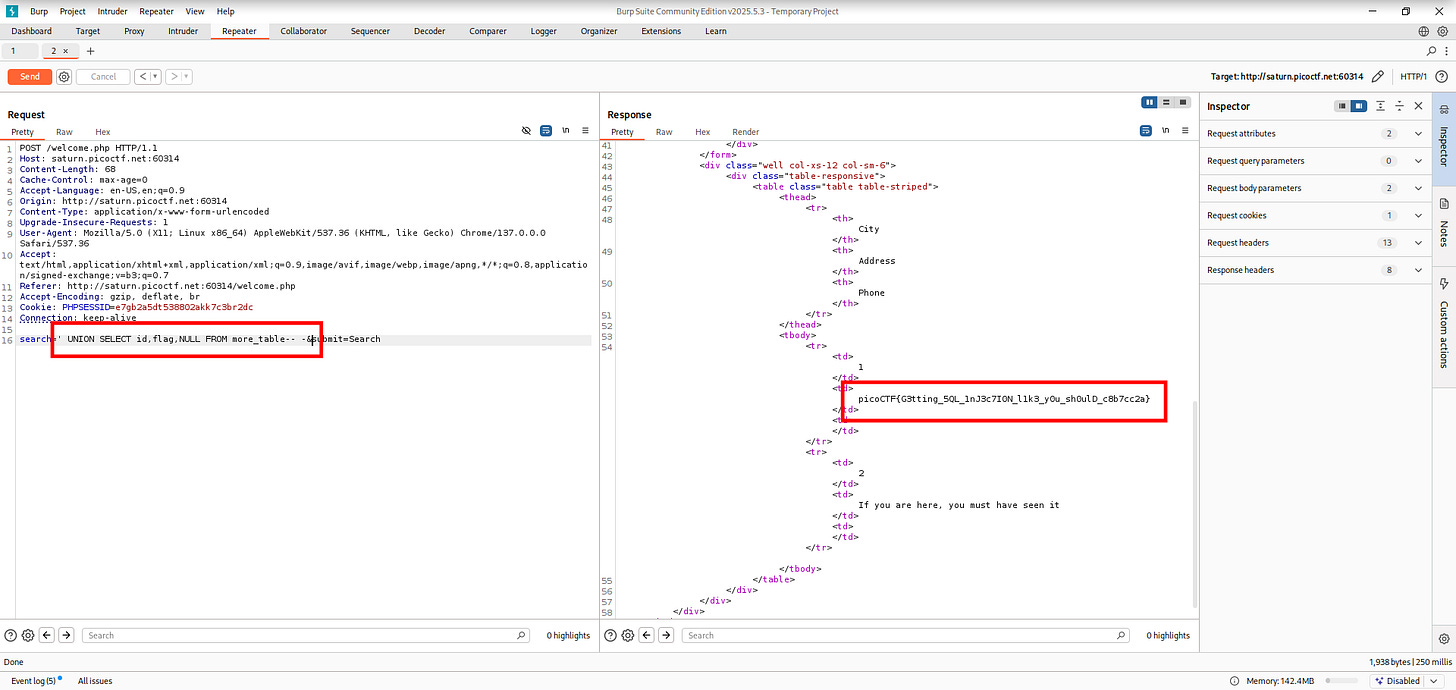Image resolution: width=1456 pixels, height=690 pixels.
Task: Expand Request body parameters section
Action: [x=1418, y=188]
